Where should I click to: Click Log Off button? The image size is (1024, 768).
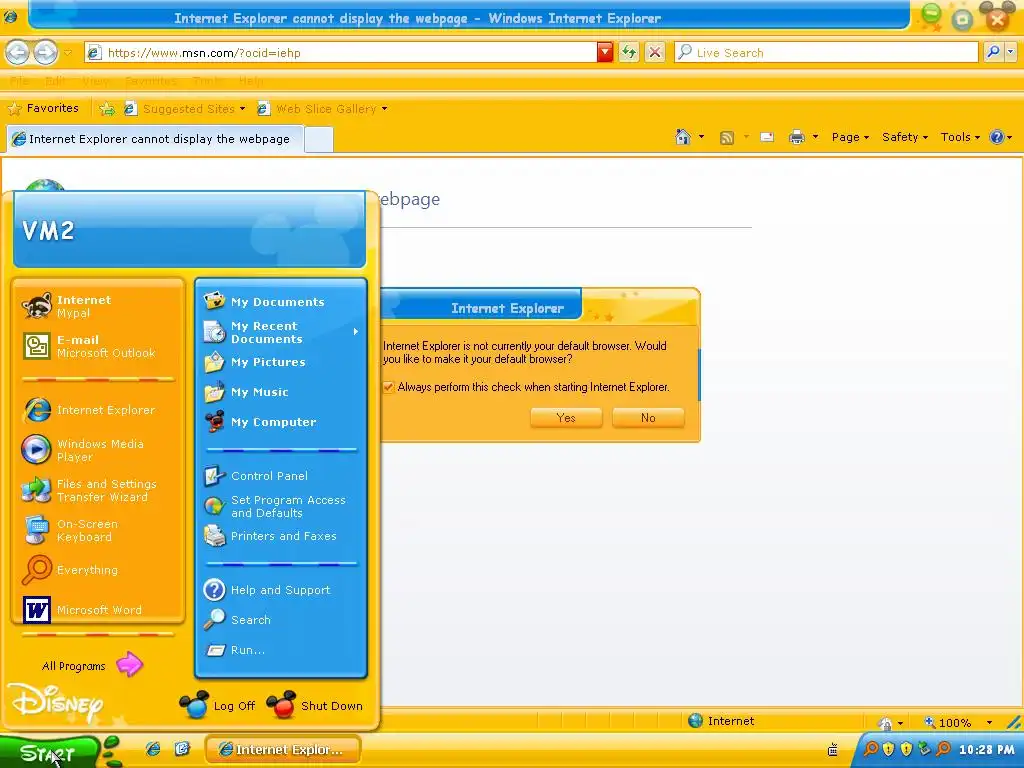tap(218, 705)
